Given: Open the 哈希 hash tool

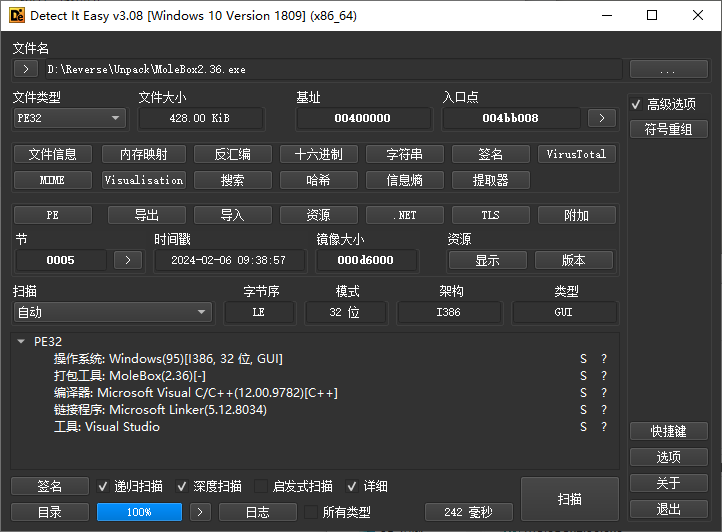Looking at the screenshot, I should [x=319, y=180].
